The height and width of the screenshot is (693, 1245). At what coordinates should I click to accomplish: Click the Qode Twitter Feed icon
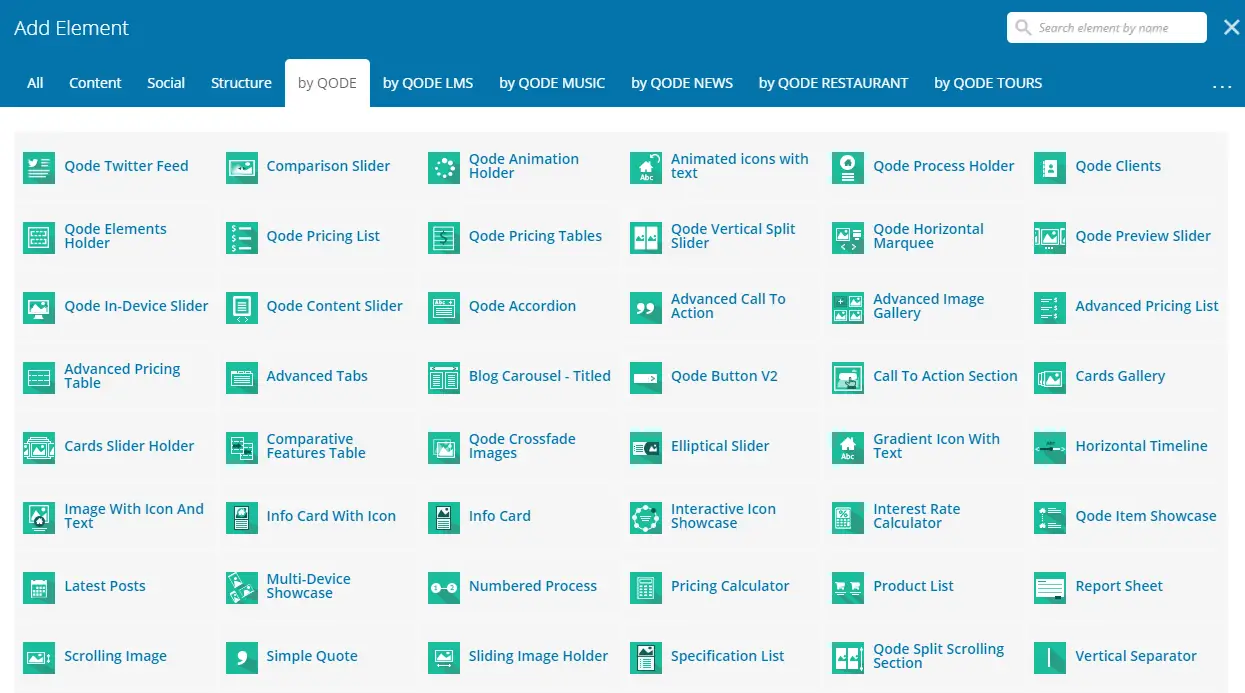click(x=39, y=167)
